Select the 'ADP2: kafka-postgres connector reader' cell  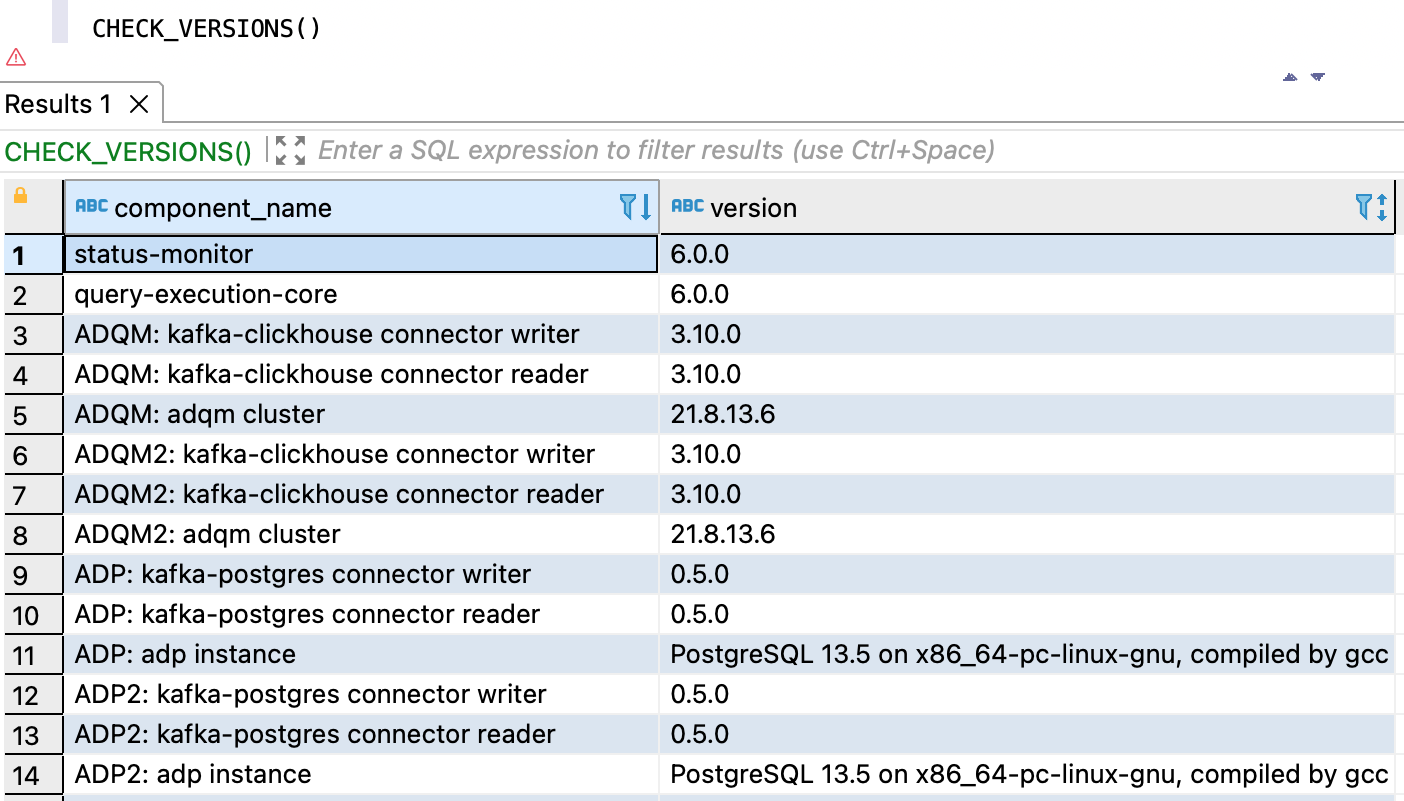click(x=361, y=734)
